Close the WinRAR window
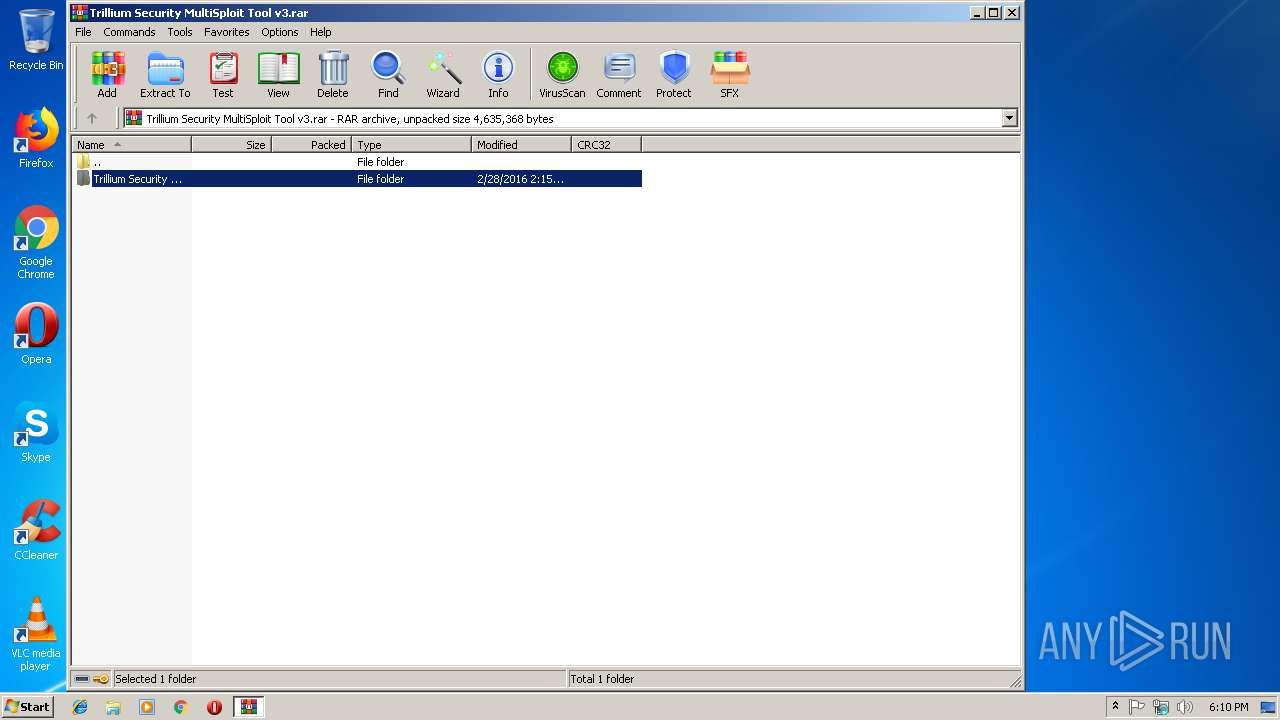Screen dimensions: 1280x720 point(1012,13)
